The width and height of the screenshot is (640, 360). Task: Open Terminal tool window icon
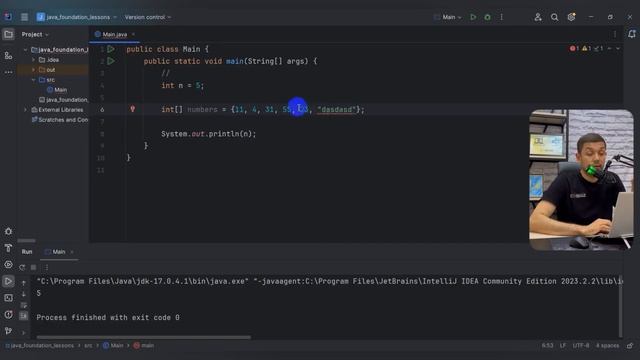[8, 298]
